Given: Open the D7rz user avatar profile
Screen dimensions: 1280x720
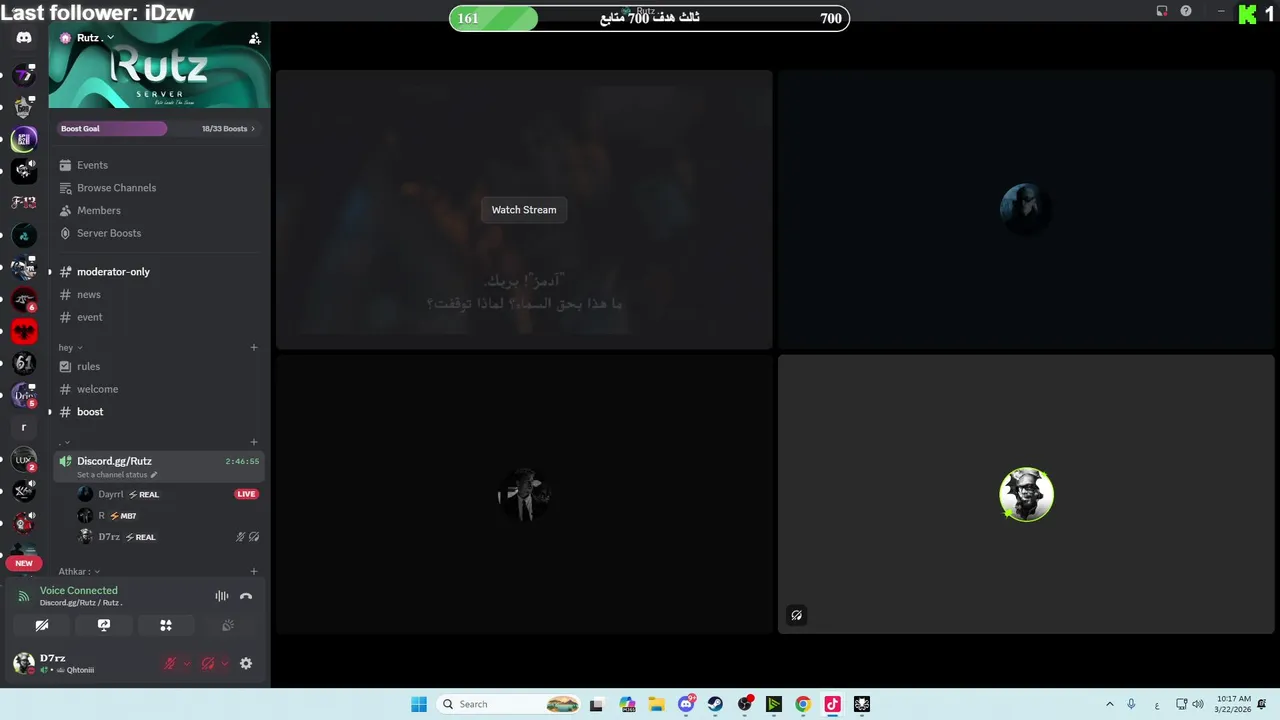Looking at the screenshot, I should coord(24,663).
